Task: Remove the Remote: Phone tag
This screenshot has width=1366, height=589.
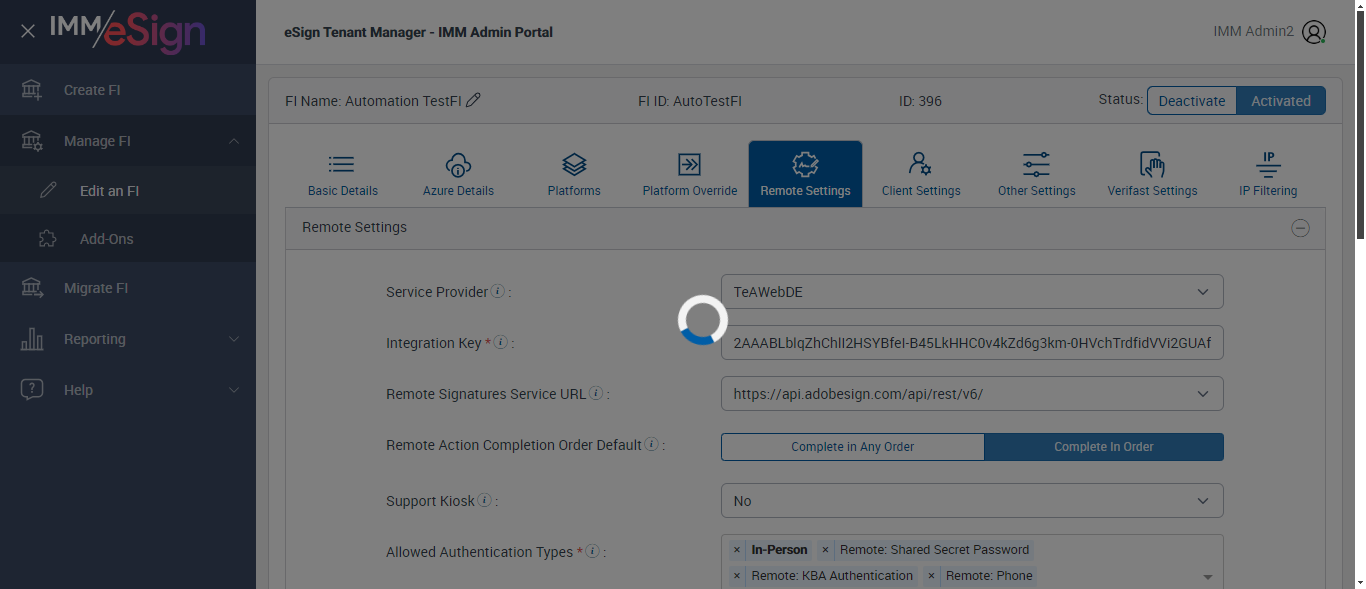Action: 931,576
